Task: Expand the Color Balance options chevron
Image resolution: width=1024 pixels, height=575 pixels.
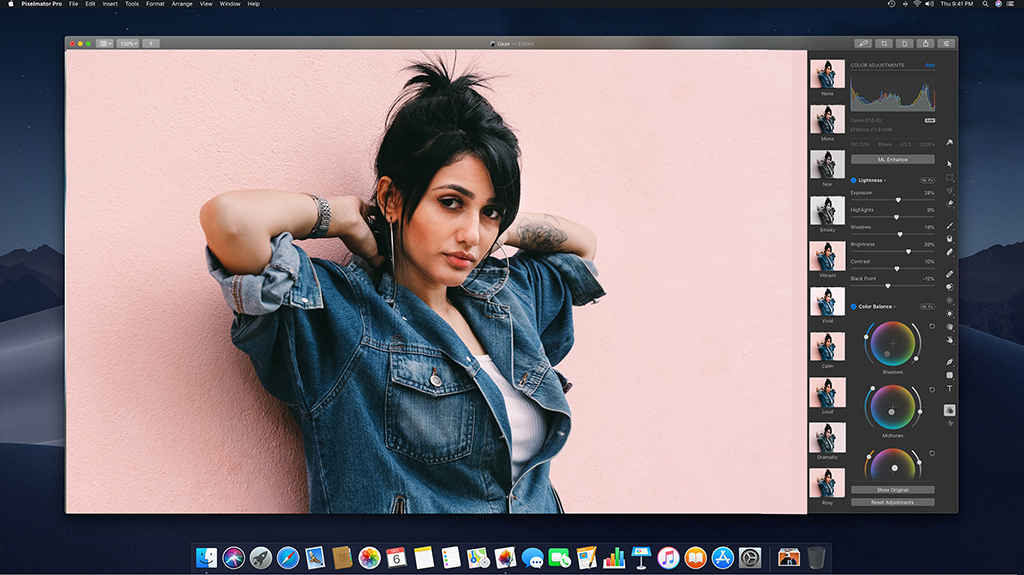Action: (x=895, y=306)
